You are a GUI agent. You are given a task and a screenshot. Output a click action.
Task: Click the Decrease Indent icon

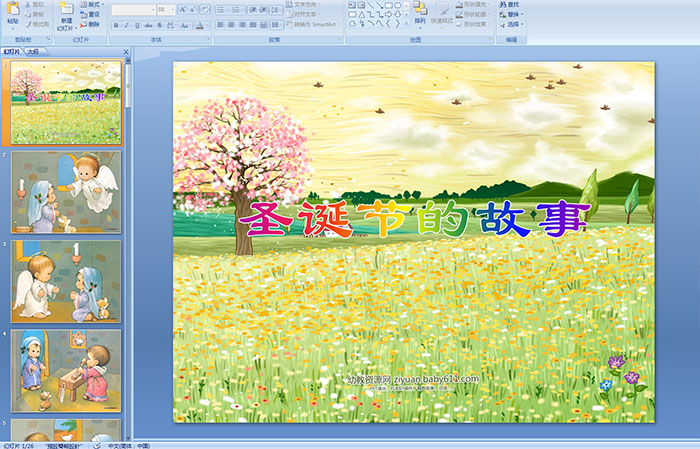tap(253, 10)
